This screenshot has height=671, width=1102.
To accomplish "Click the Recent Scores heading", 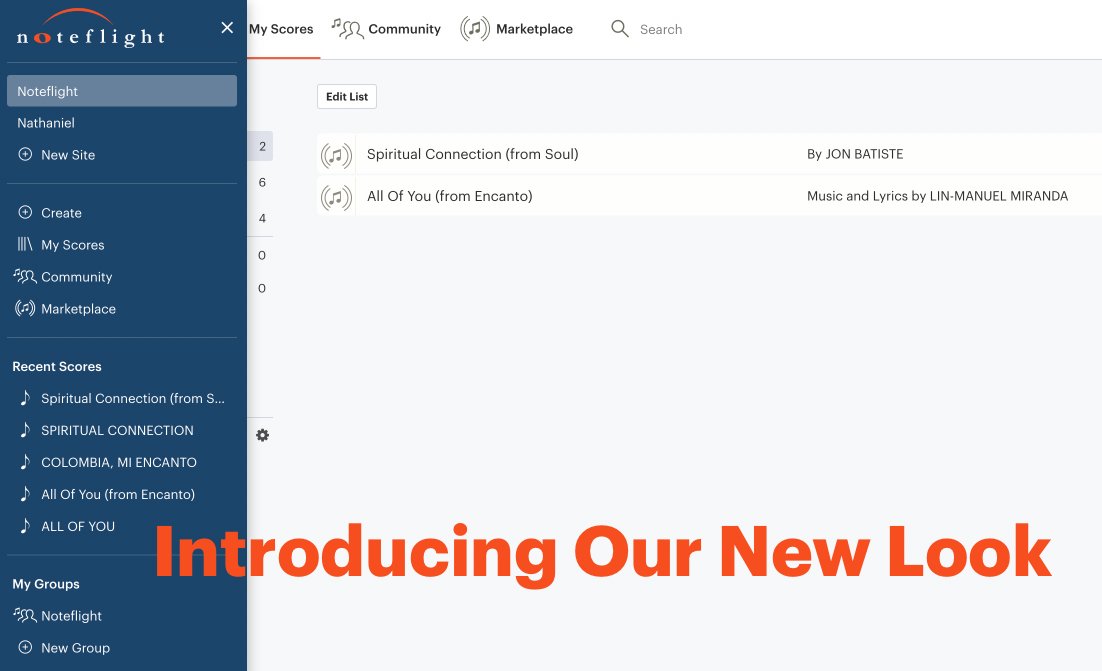I will click(57, 366).
